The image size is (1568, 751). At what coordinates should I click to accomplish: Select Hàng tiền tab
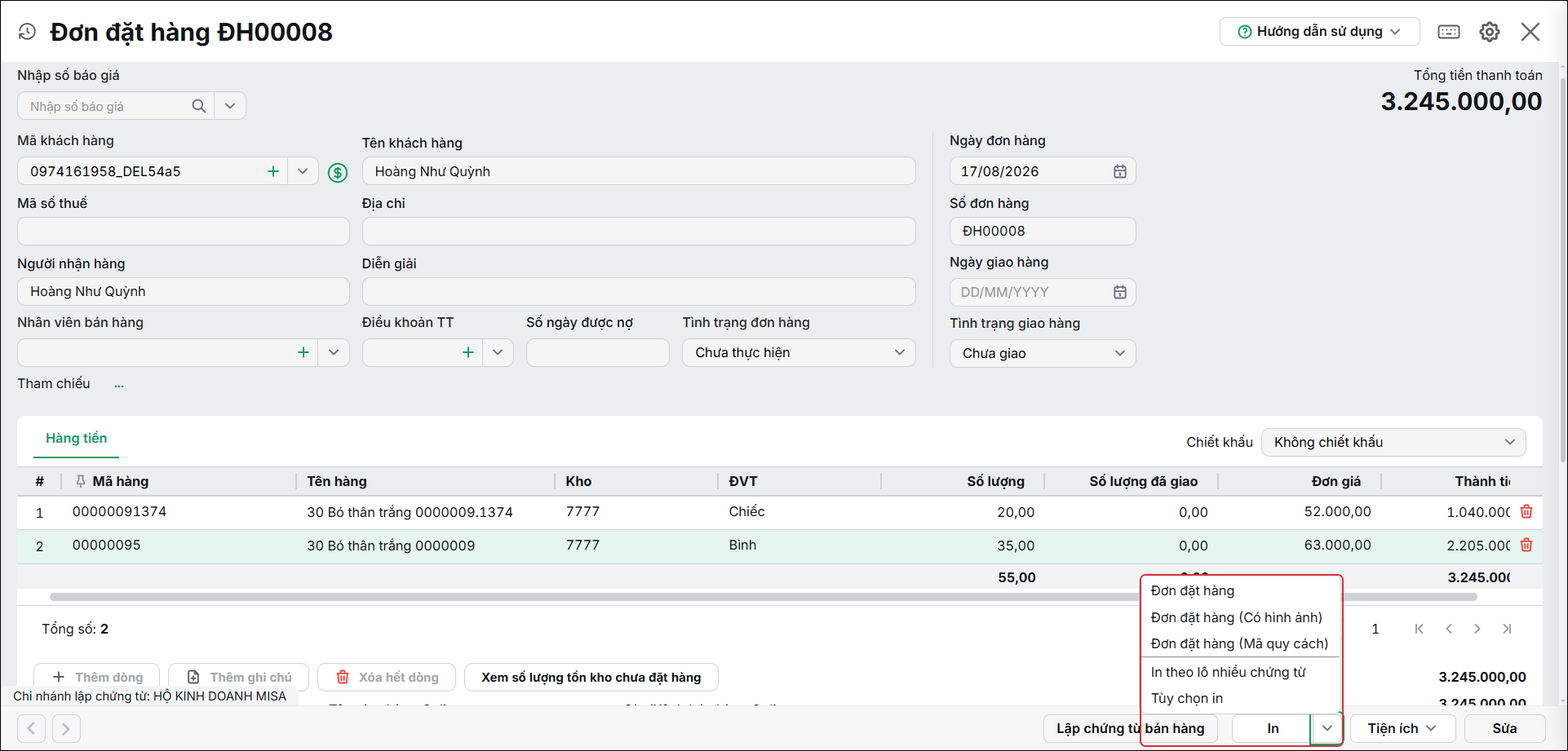click(77, 439)
